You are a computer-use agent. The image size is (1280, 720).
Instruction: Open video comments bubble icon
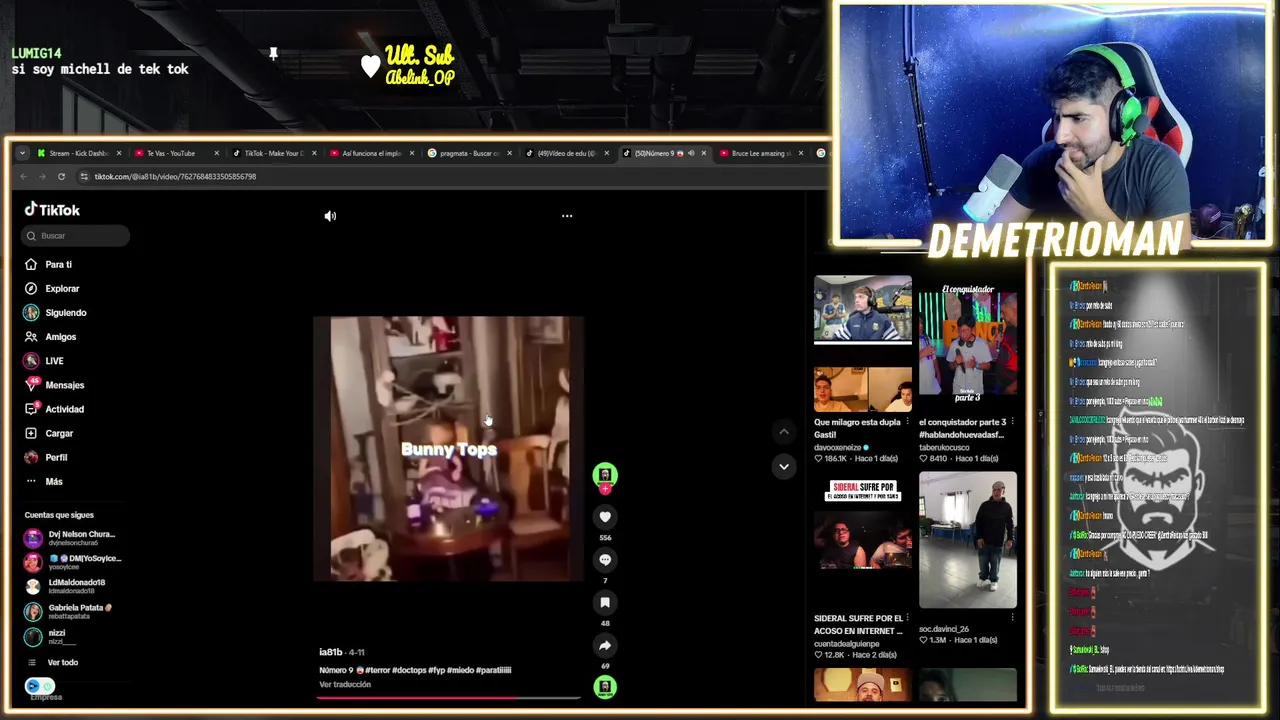tap(605, 560)
